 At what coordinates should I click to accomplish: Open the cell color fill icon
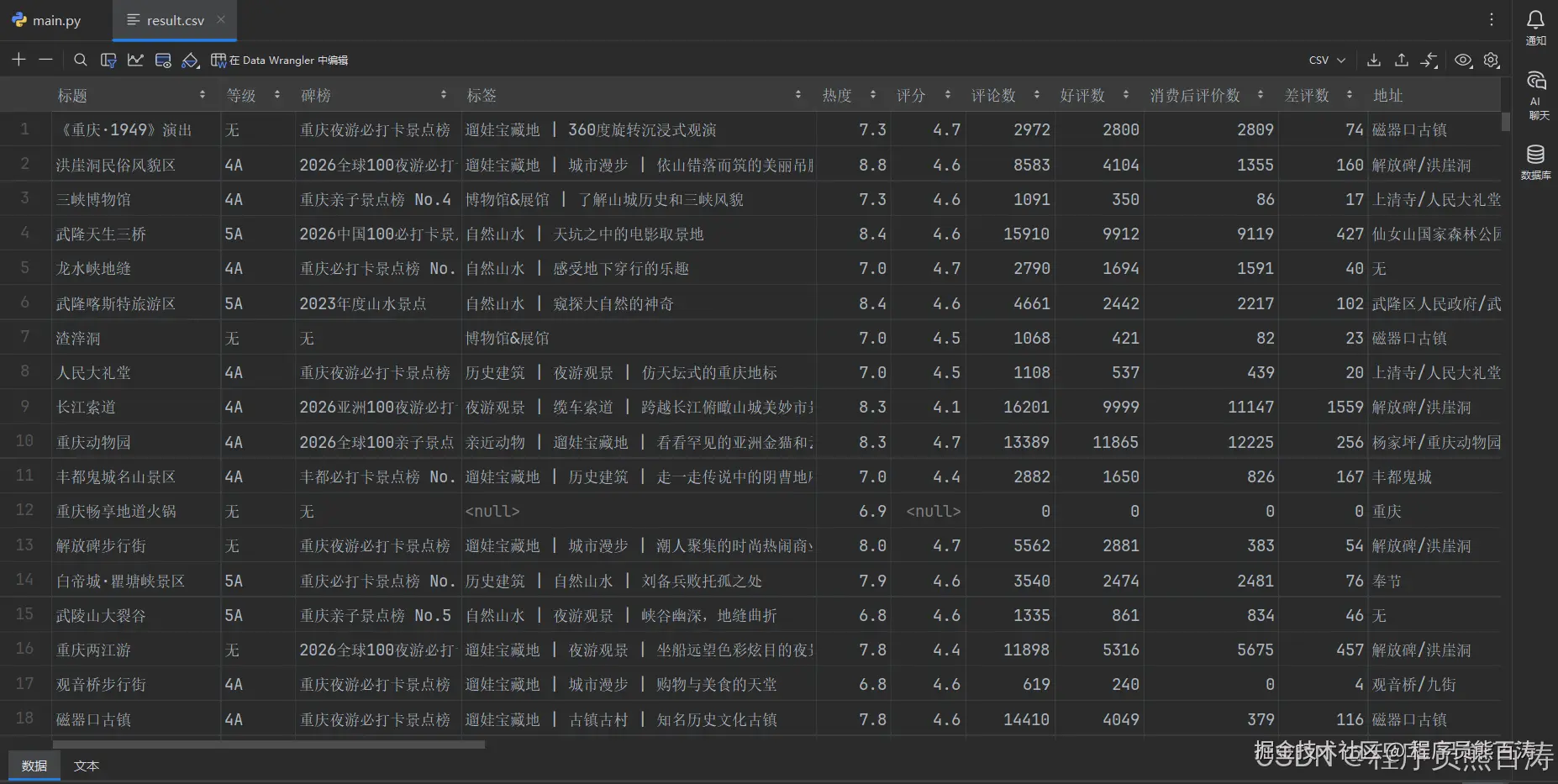click(191, 60)
